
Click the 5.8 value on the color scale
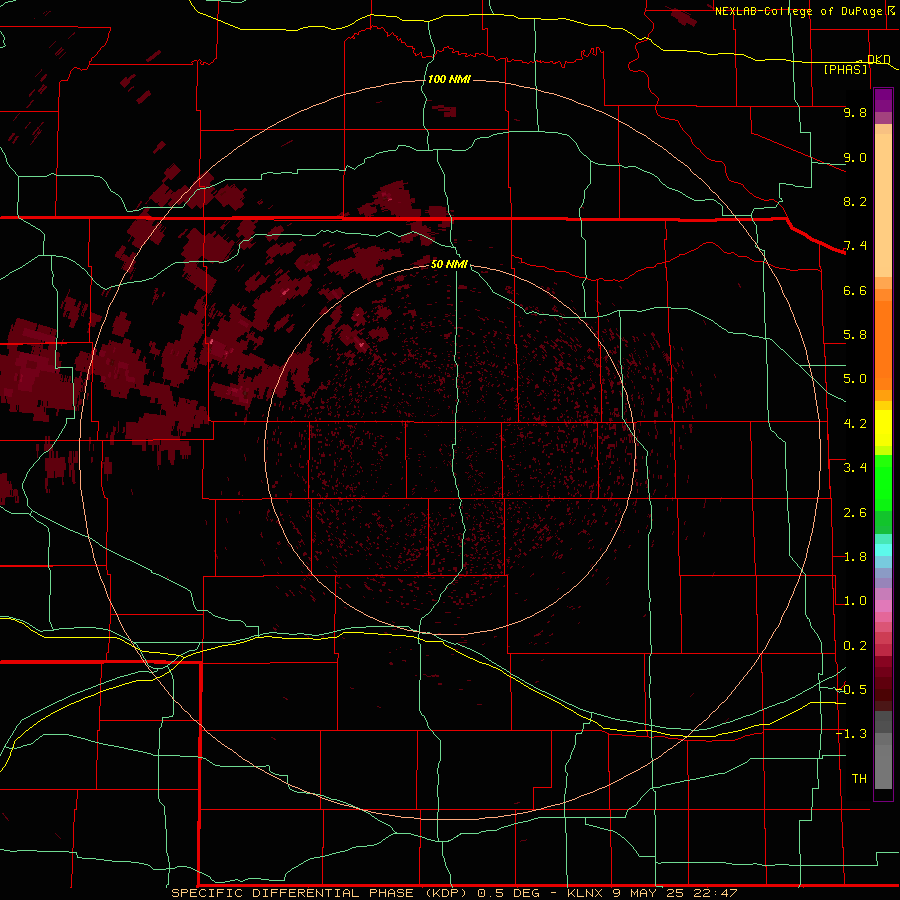click(855, 335)
